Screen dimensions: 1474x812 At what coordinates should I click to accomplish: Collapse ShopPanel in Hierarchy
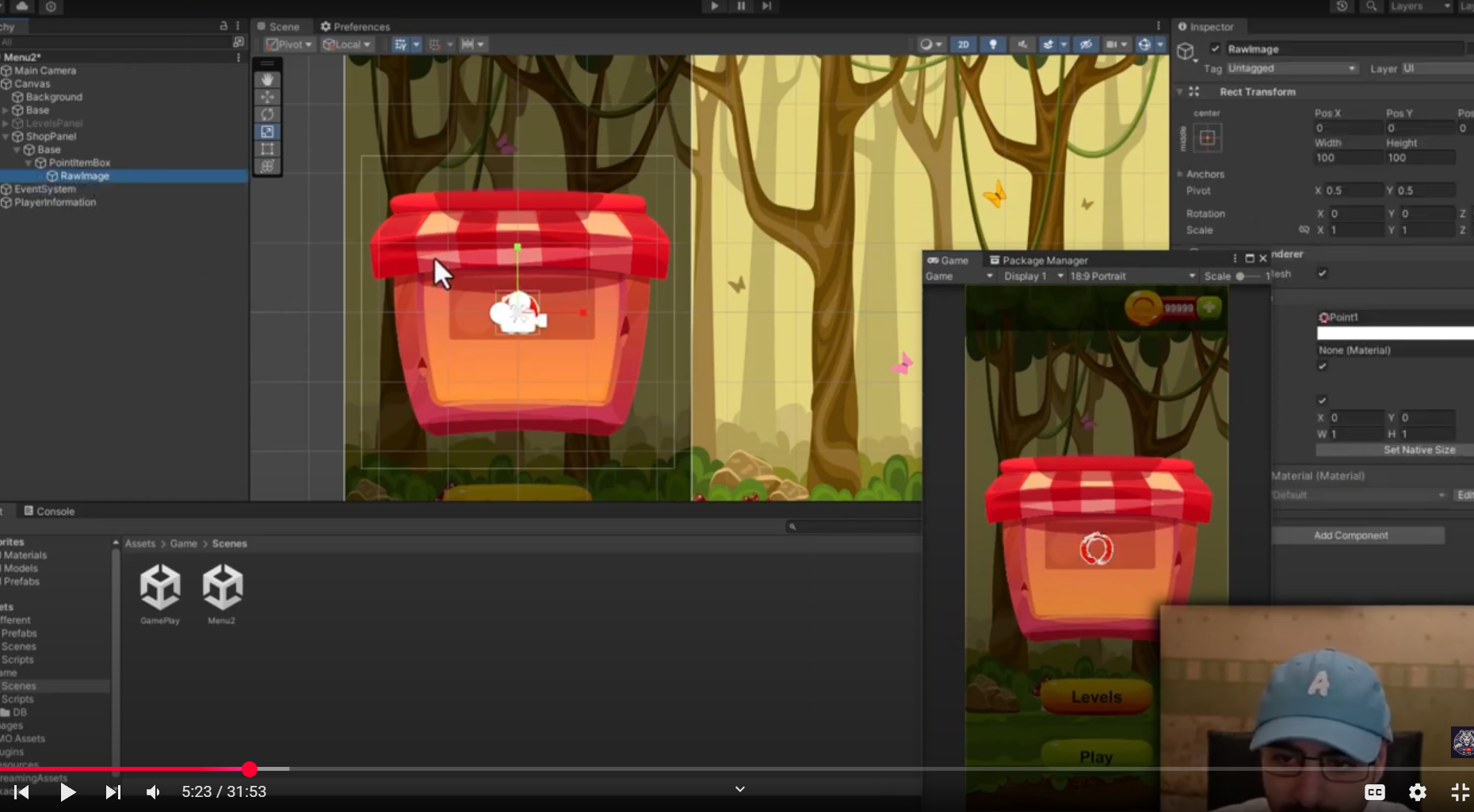(x=6, y=136)
